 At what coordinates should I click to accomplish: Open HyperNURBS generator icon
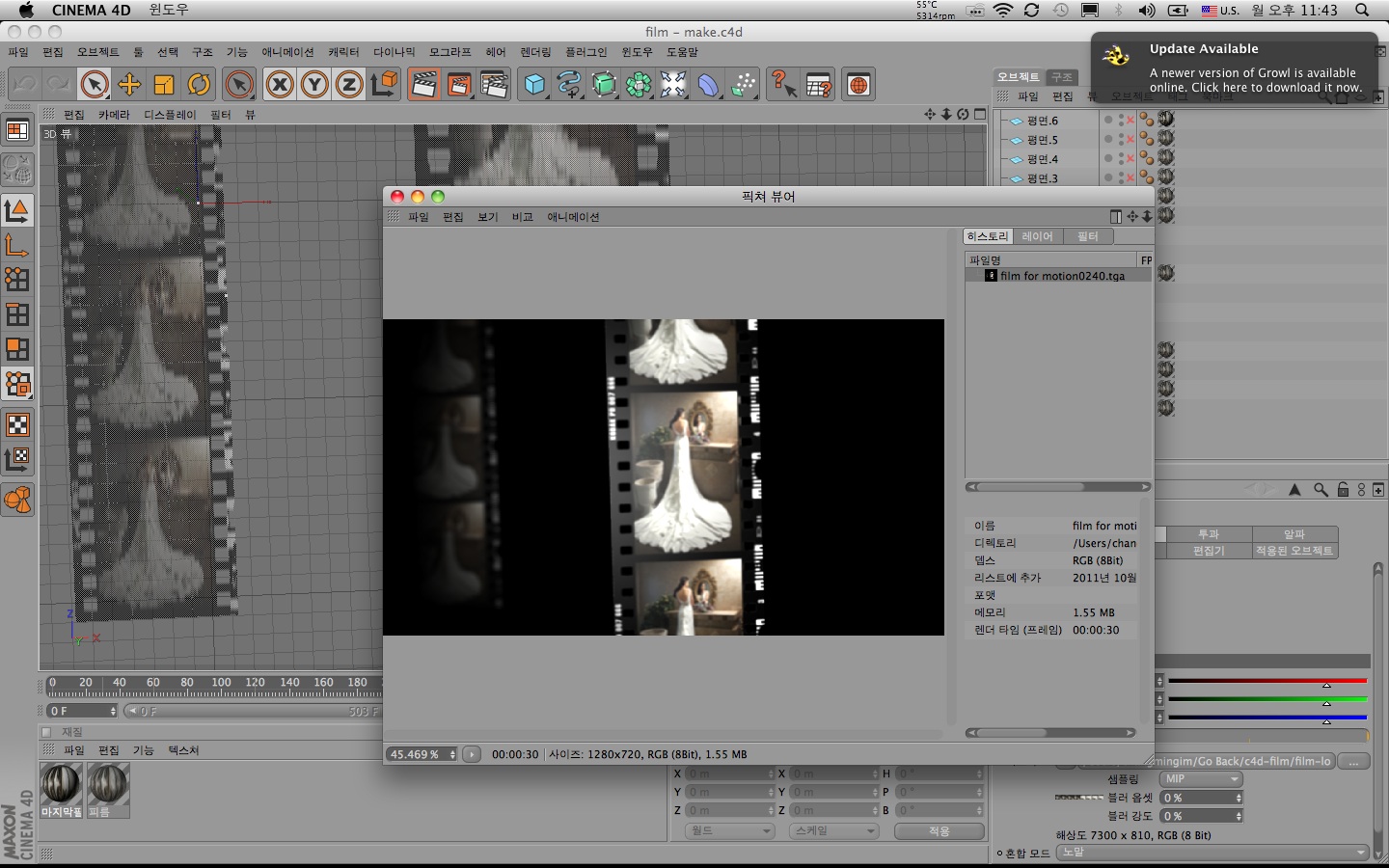pos(604,85)
